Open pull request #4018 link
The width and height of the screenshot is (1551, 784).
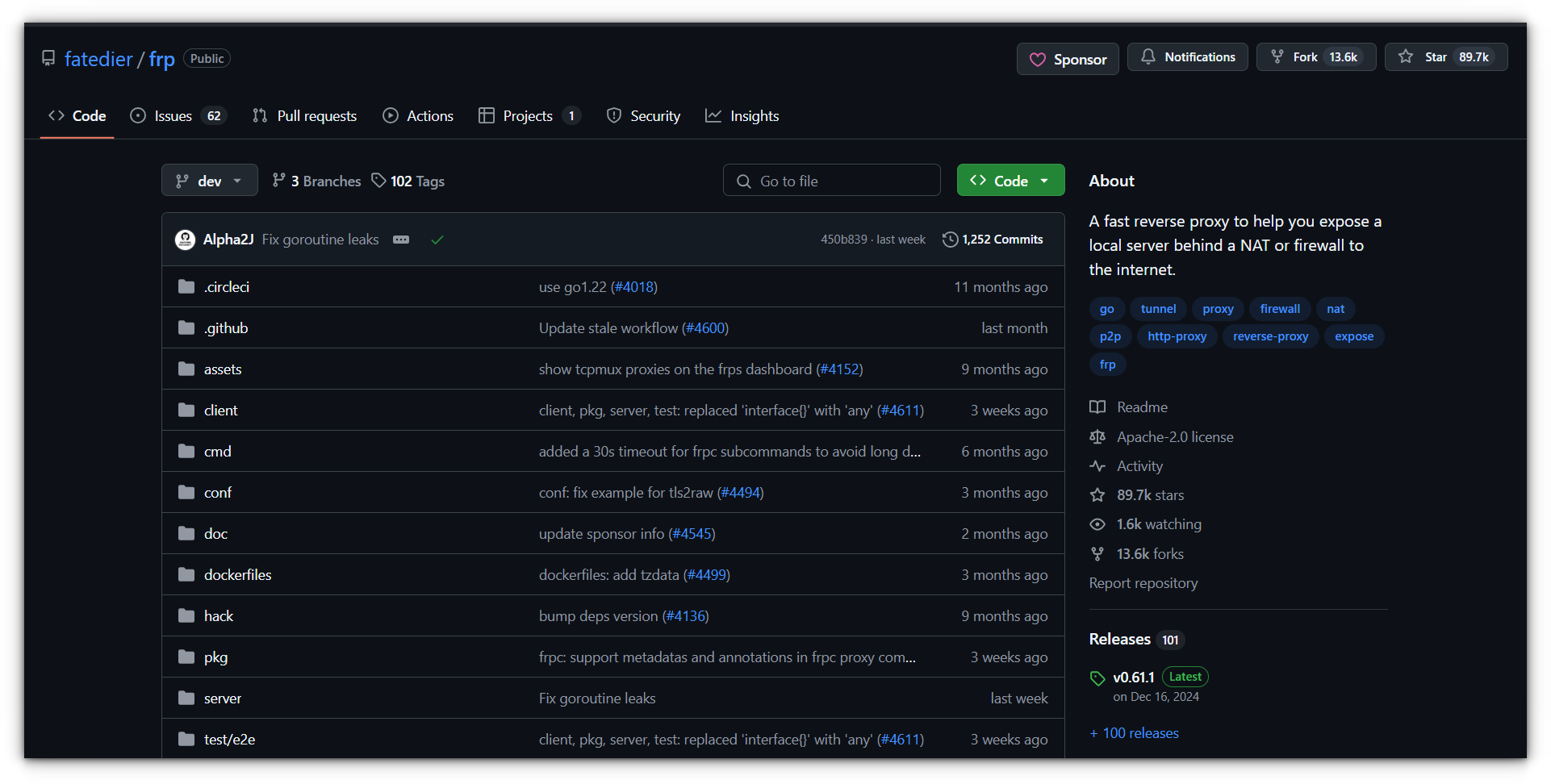(x=634, y=286)
